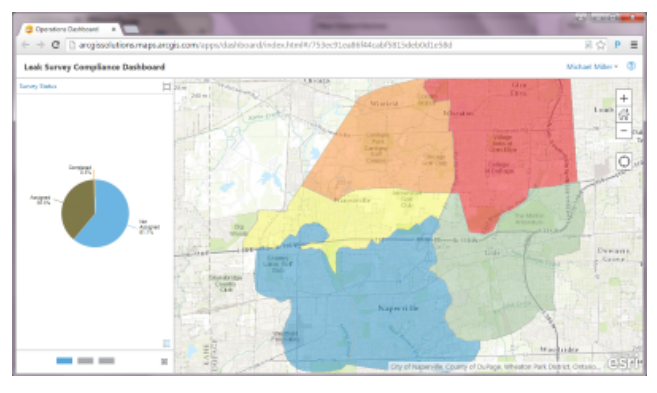Click the map attribution text at bottom
657x393 pixels.
[x=495, y=367]
